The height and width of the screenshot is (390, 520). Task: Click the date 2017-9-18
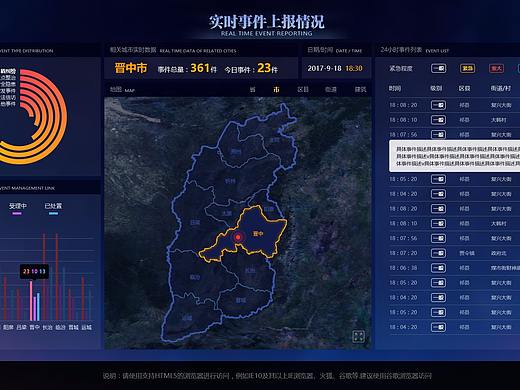[x=324, y=68]
